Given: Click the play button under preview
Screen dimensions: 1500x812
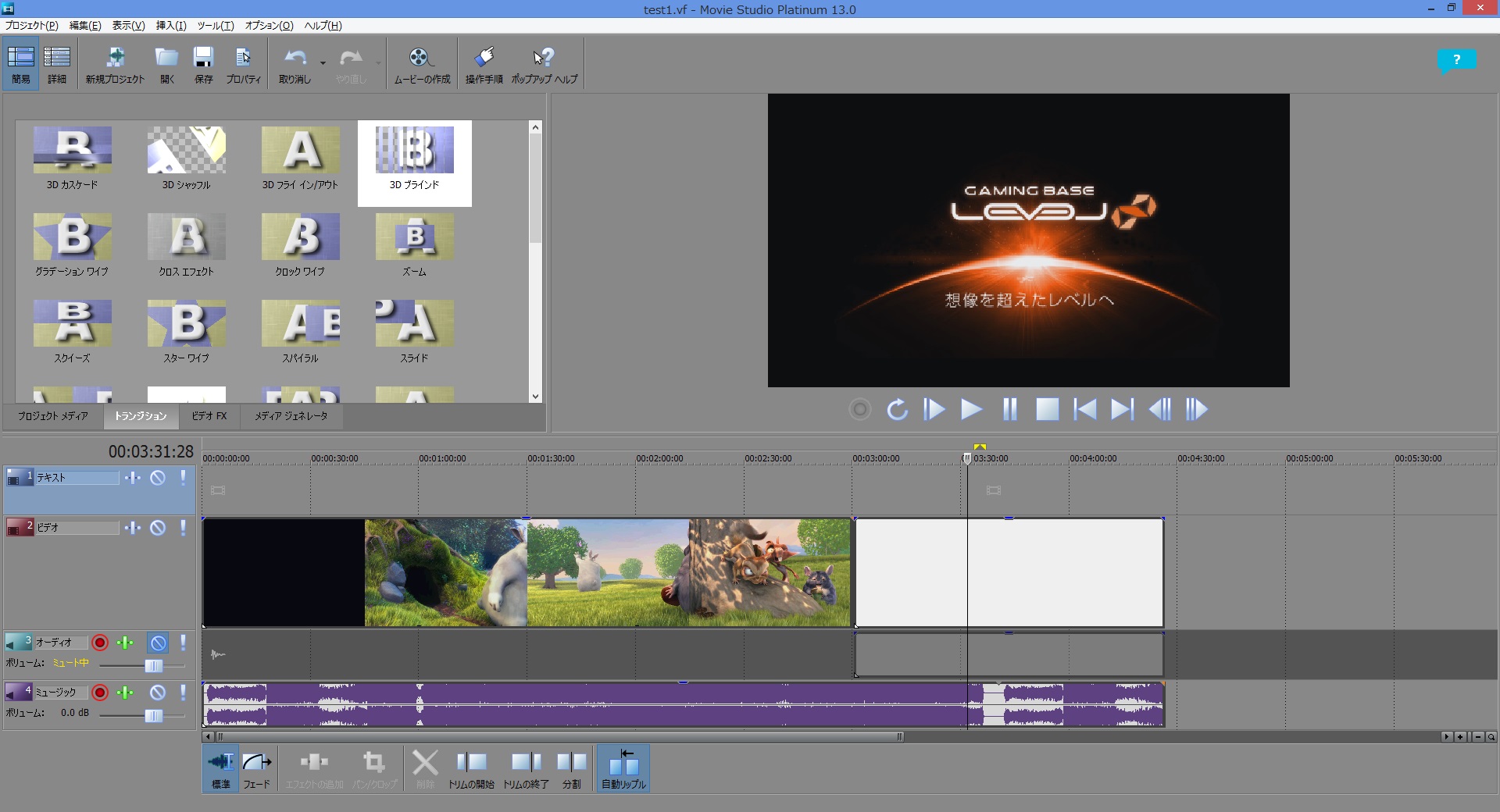Looking at the screenshot, I should [971, 409].
